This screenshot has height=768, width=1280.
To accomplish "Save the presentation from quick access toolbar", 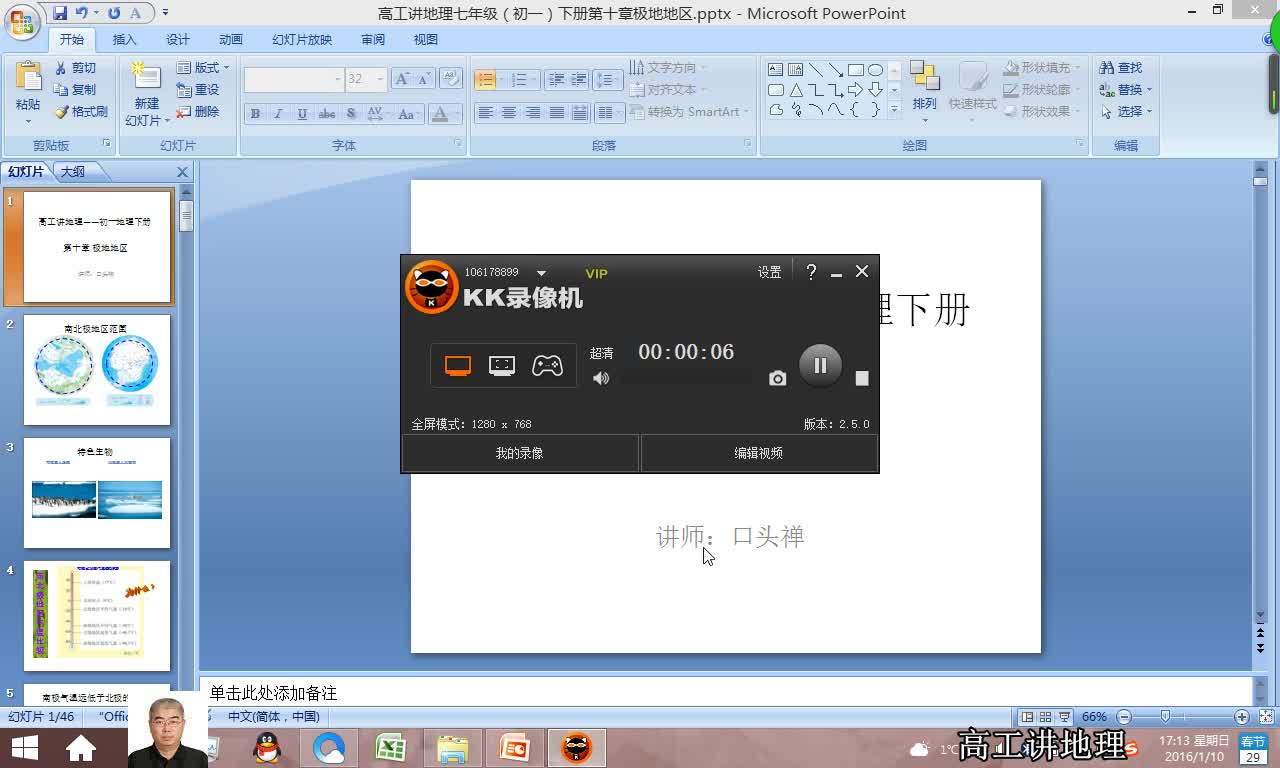I will pyautogui.click(x=60, y=13).
